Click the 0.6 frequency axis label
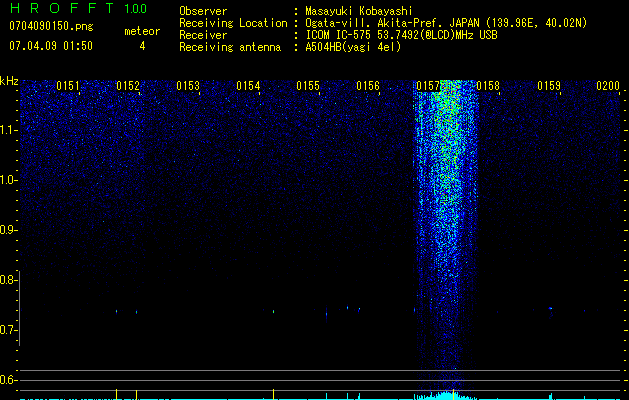The image size is (629, 400). 7,380
